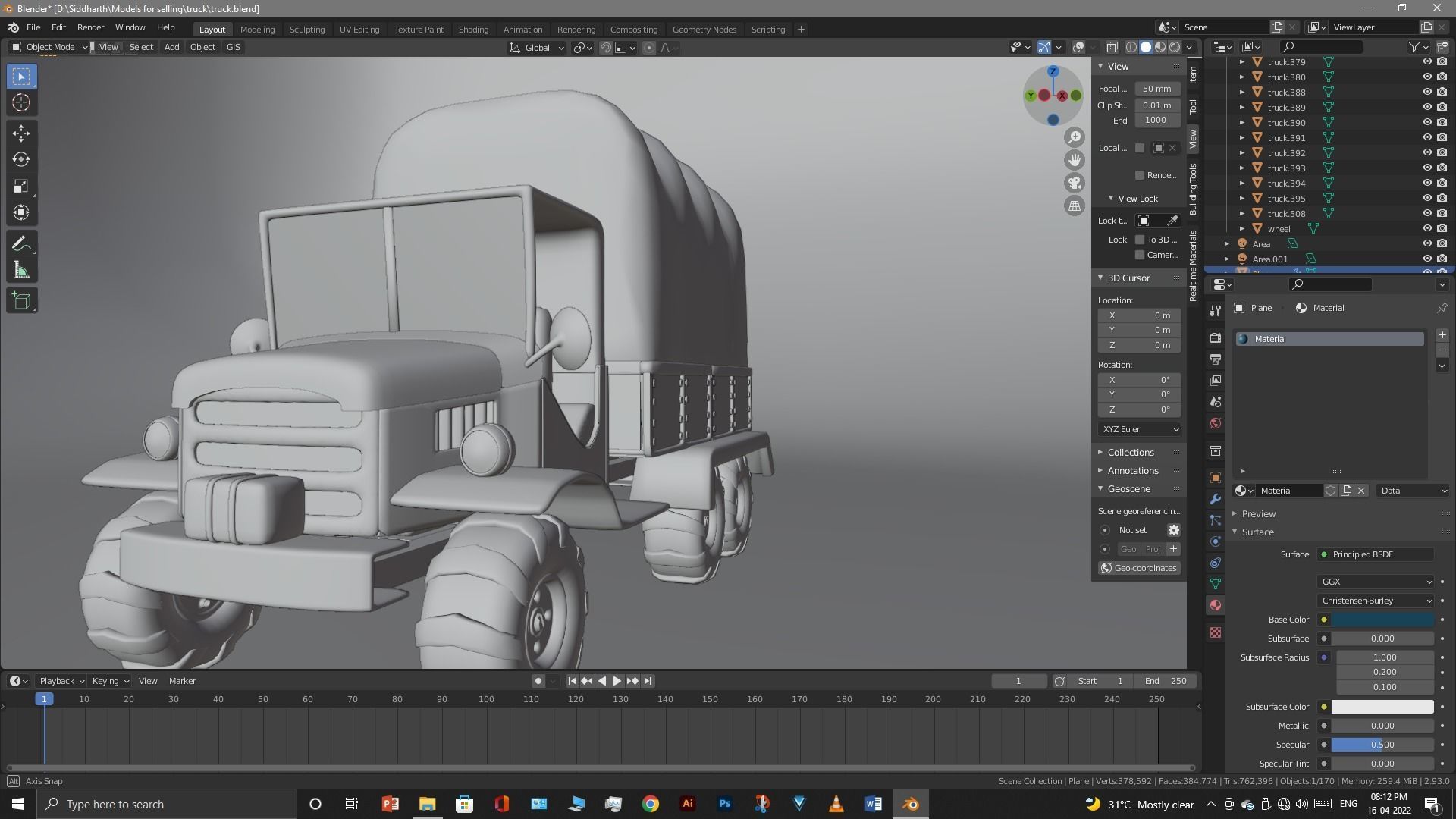Switch to Sculpting workspace tab
This screenshot has height=819, width=1456.
click(x=307, y=30)
